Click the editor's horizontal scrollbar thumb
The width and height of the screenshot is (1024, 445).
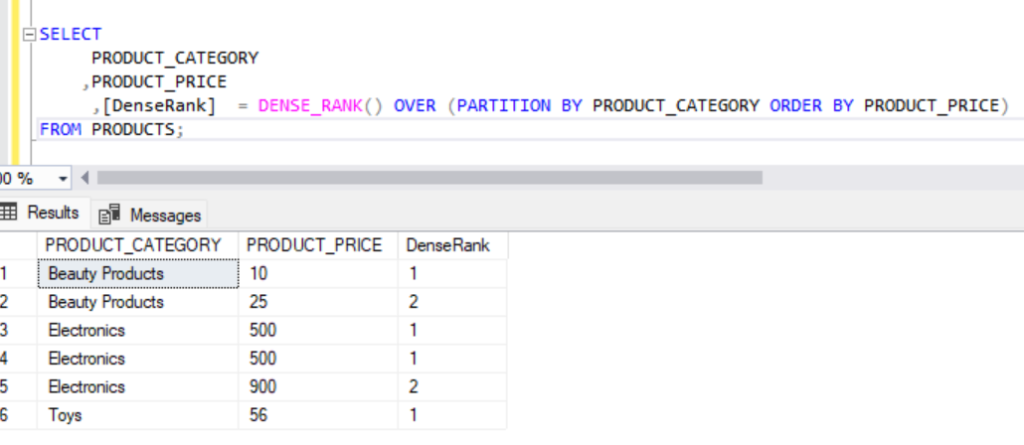430,178
